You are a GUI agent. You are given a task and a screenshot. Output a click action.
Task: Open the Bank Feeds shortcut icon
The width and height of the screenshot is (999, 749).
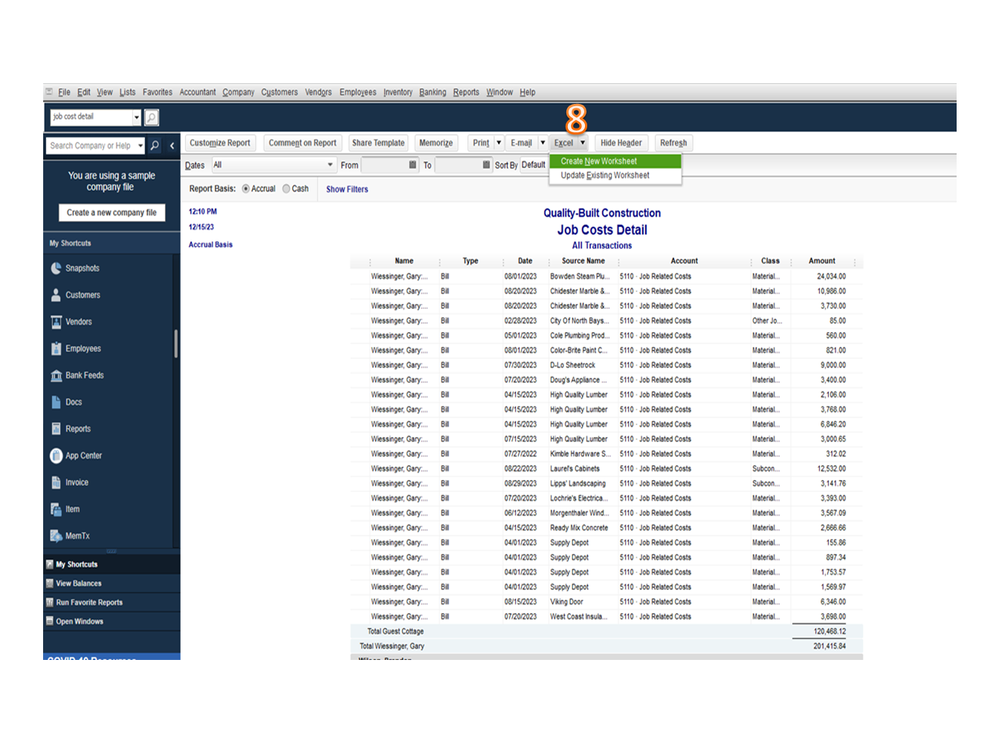56,375
